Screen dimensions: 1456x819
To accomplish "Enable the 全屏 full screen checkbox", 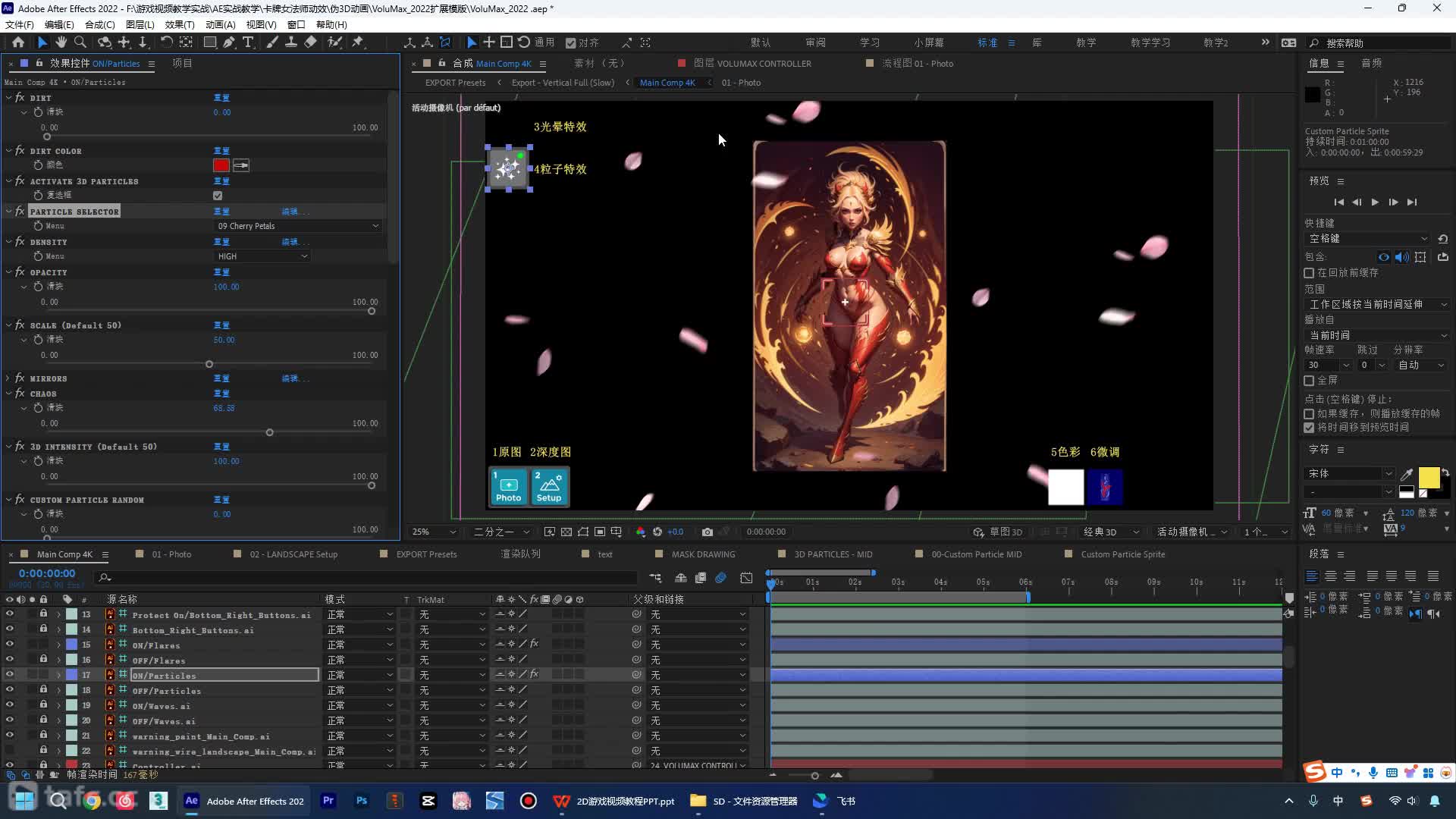I will [1309, 381].
